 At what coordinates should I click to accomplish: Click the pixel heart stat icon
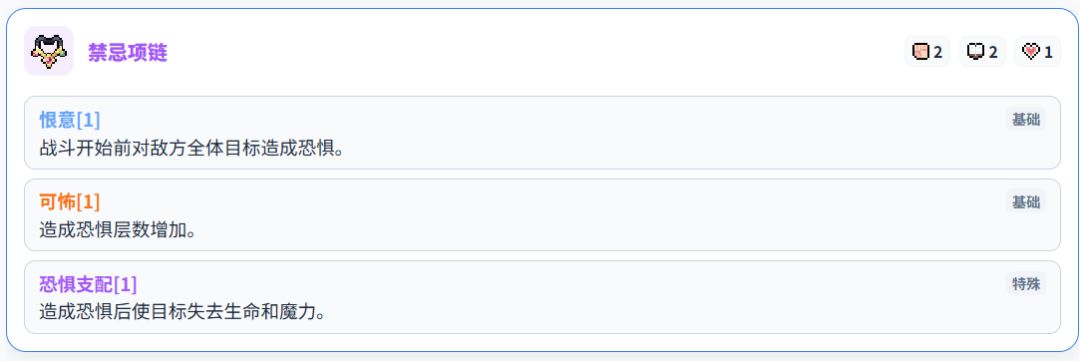(1030, 52)
